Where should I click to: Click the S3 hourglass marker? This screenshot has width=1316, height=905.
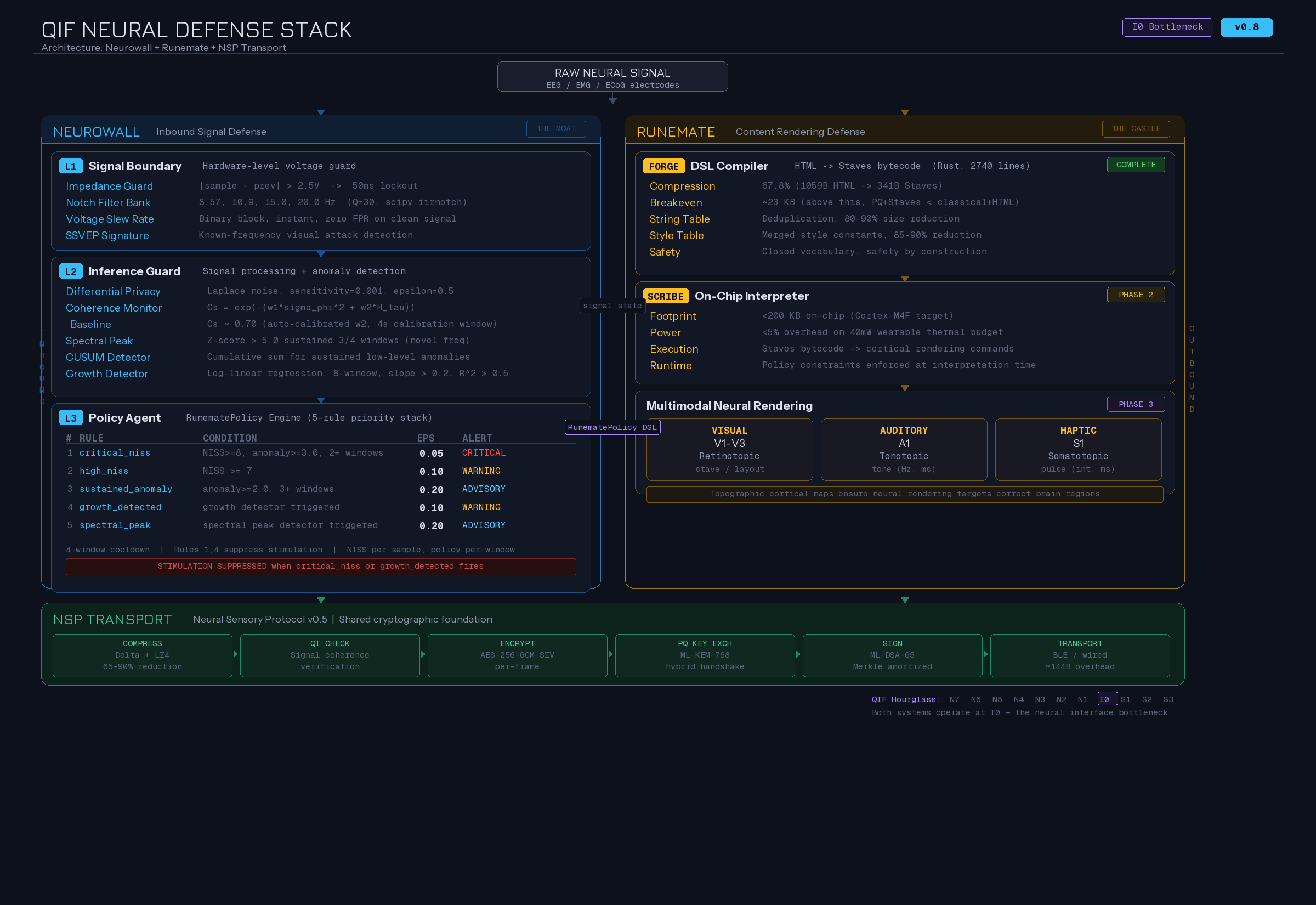[1168, 700]
